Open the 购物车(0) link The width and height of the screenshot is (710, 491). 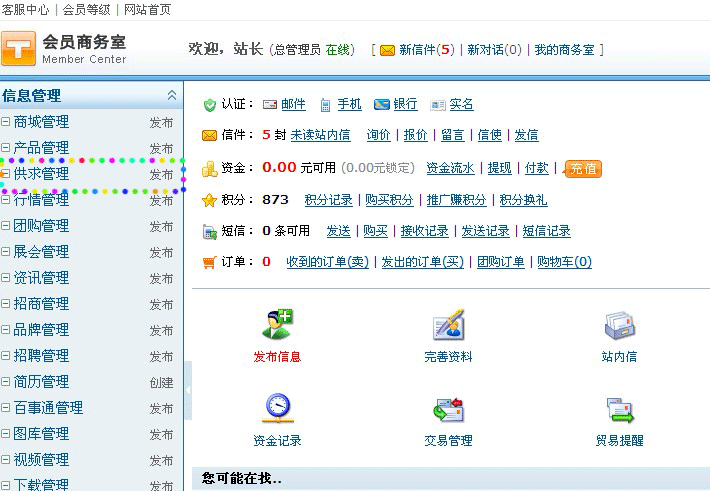[564, 262]
